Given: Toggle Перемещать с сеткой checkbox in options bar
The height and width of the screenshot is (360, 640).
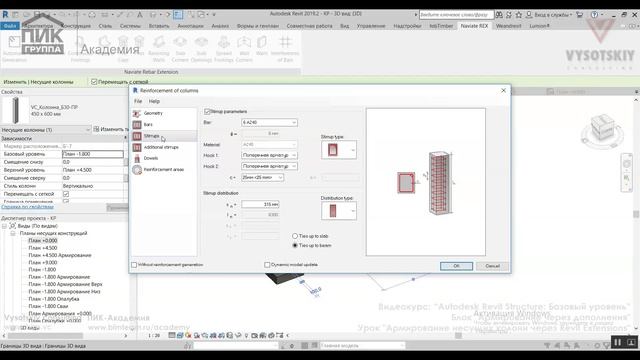Looking at the screenshot, I should pos(94,82).
